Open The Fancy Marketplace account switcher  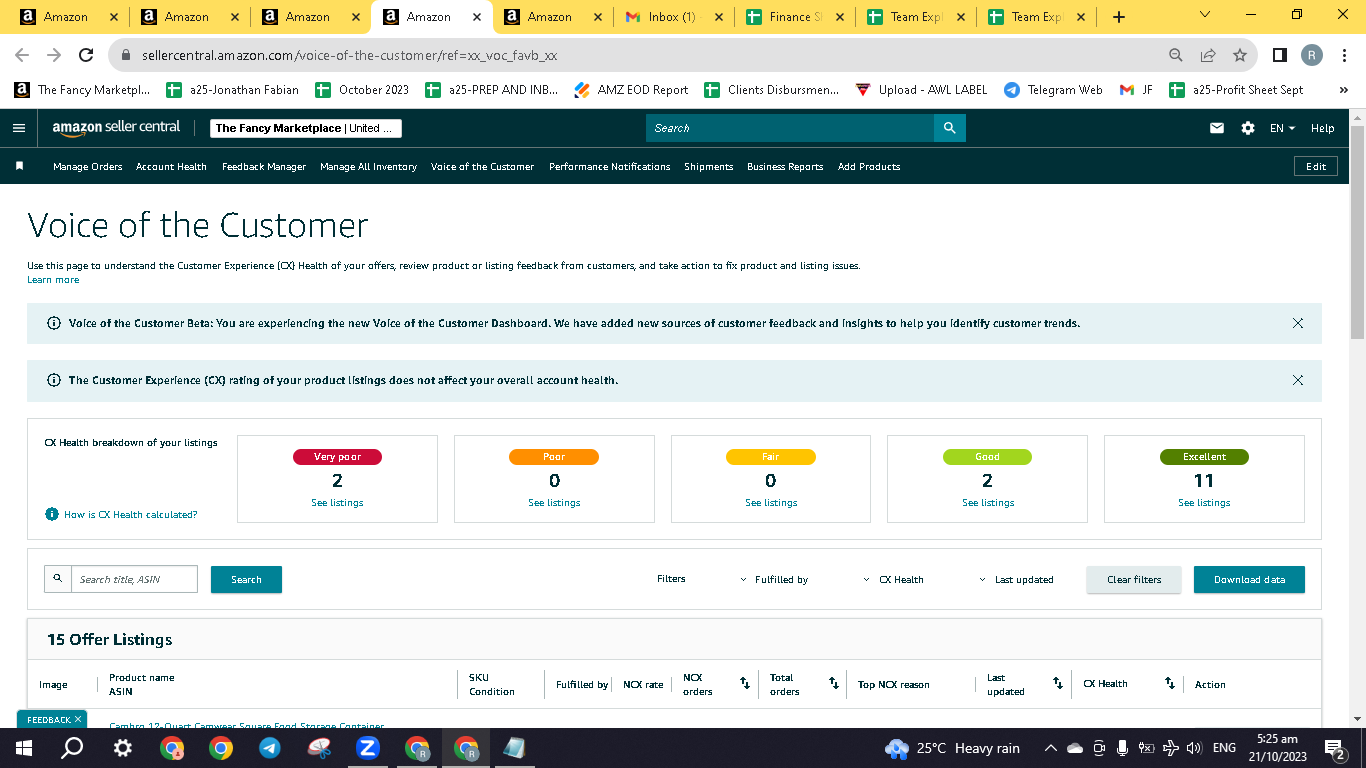point(306,128)
